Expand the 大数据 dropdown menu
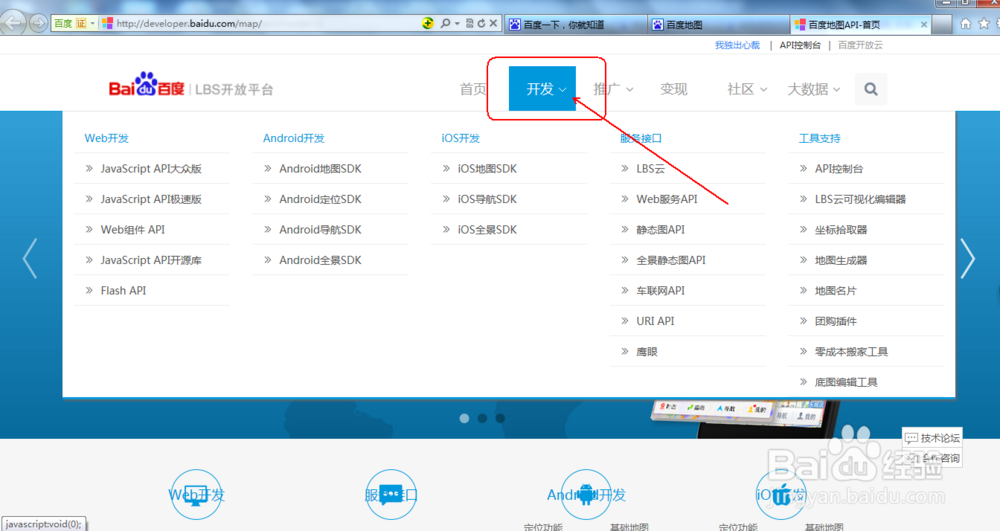Screen dimensions: 1000x531 tap(814, 89)
